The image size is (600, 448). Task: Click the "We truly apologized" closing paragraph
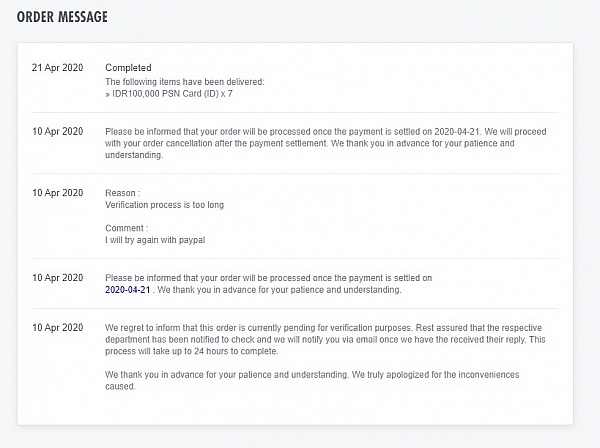pyautogui.click(x=312, y=380)
